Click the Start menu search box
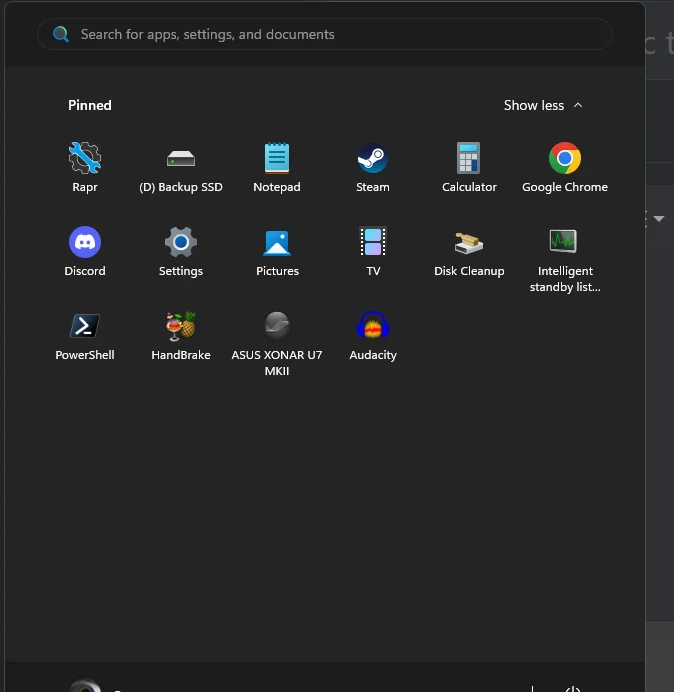674x692 pixels. (x=324, y=34)
